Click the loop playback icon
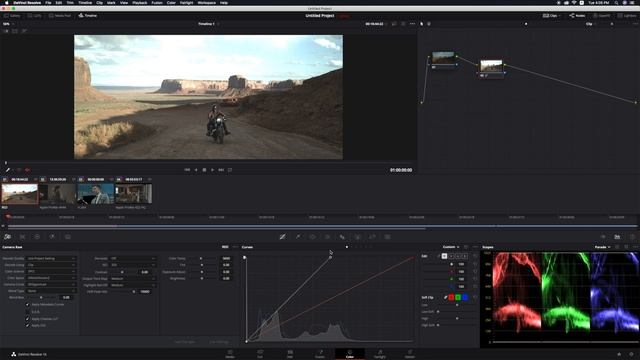Viewport: 640px width, 360px height. (230, 170)
